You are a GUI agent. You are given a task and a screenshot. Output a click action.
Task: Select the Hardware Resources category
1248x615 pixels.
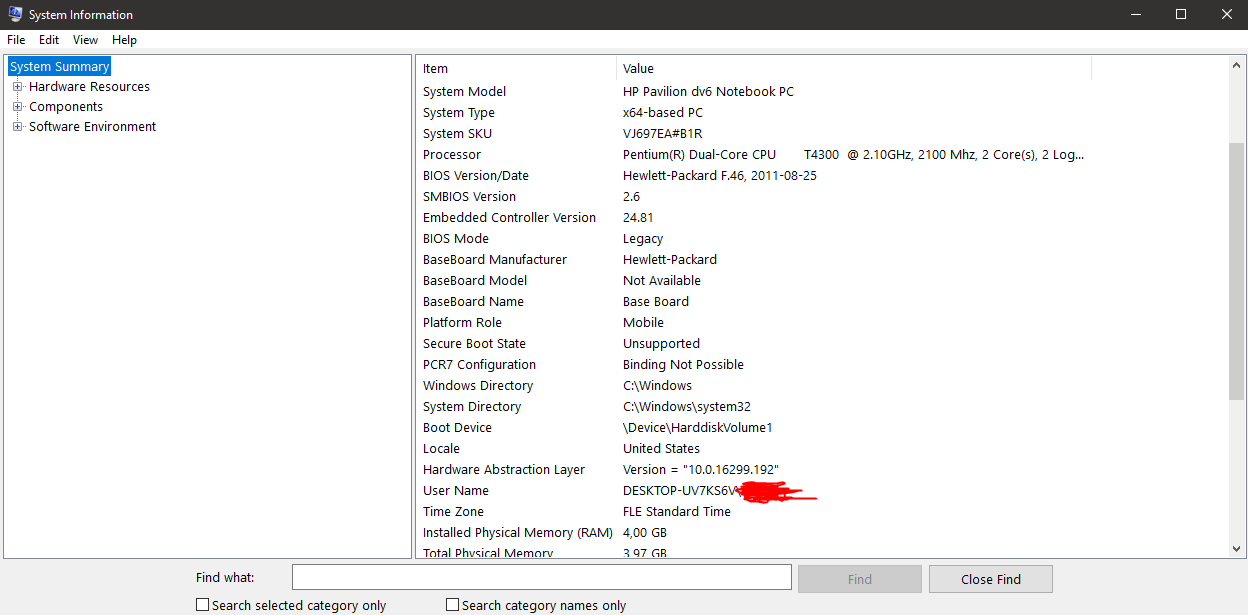(x=89, y=87)
